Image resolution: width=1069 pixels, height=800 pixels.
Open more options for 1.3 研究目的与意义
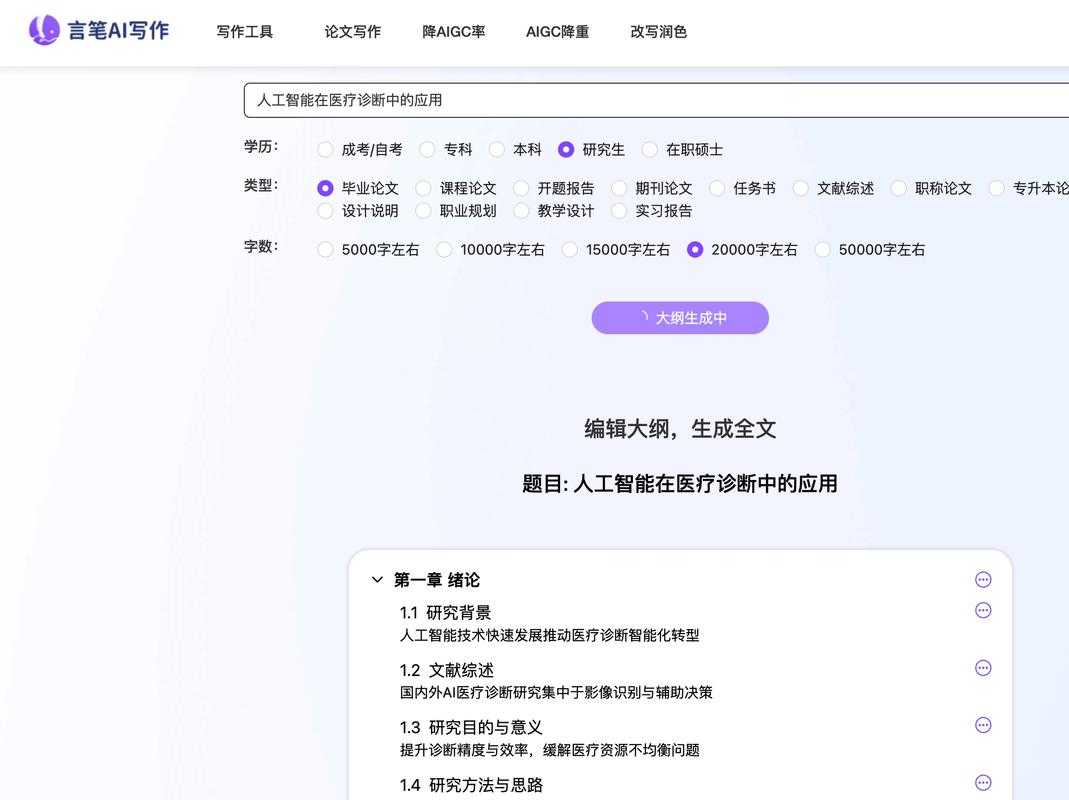tap(982, 726)
